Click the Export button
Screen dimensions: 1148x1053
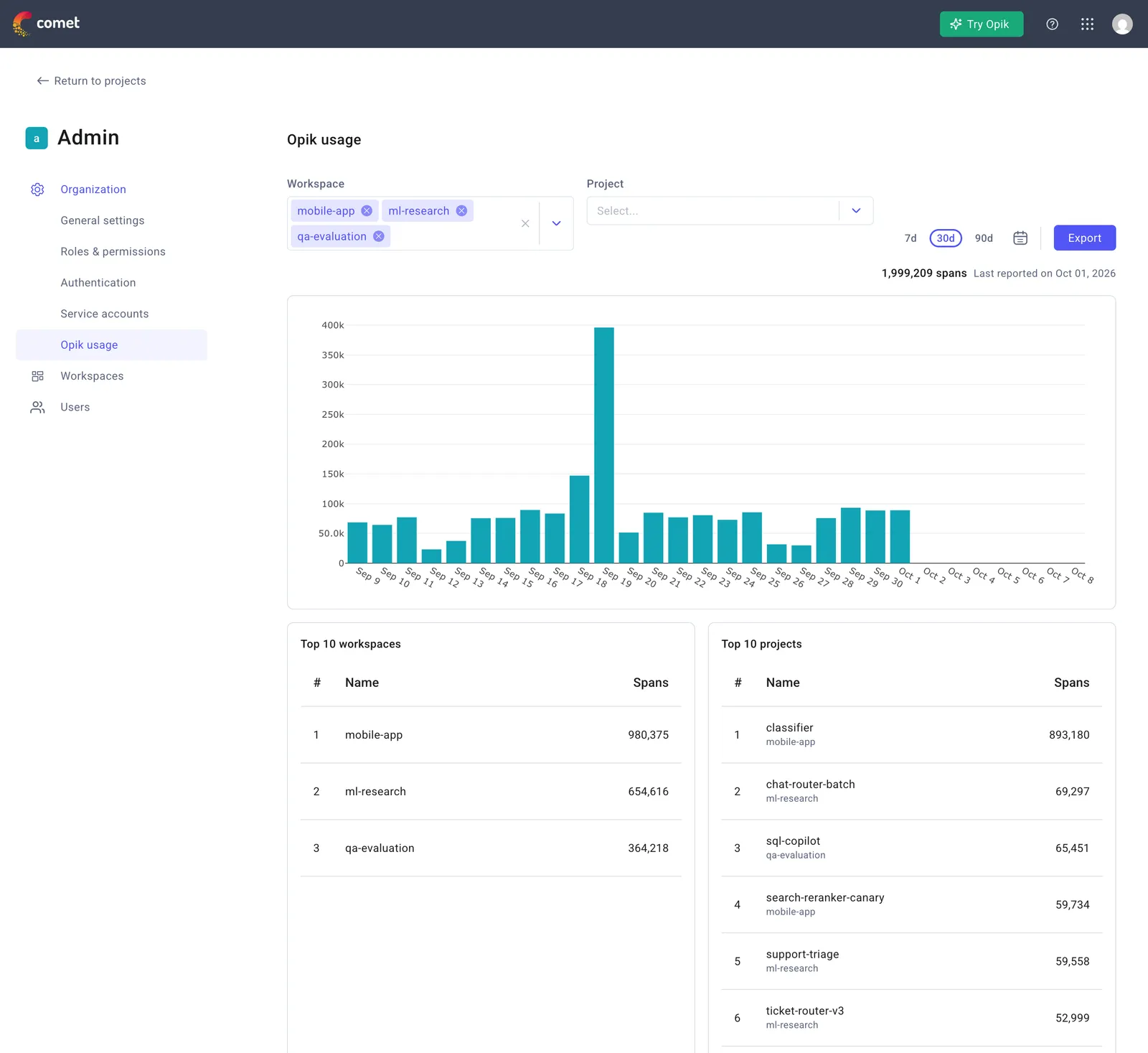pyautogui.click(x=1084, y=238)
